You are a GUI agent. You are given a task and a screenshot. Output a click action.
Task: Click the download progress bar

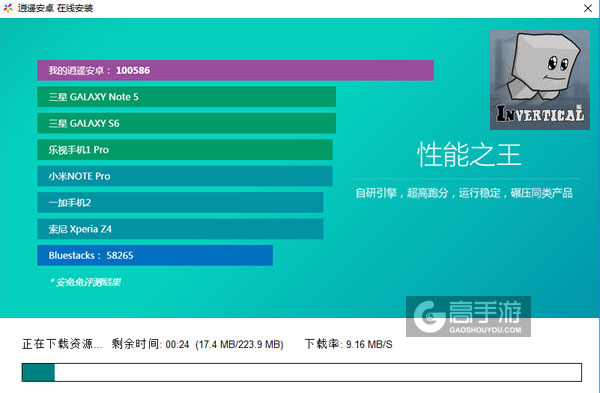click(302, 372)
